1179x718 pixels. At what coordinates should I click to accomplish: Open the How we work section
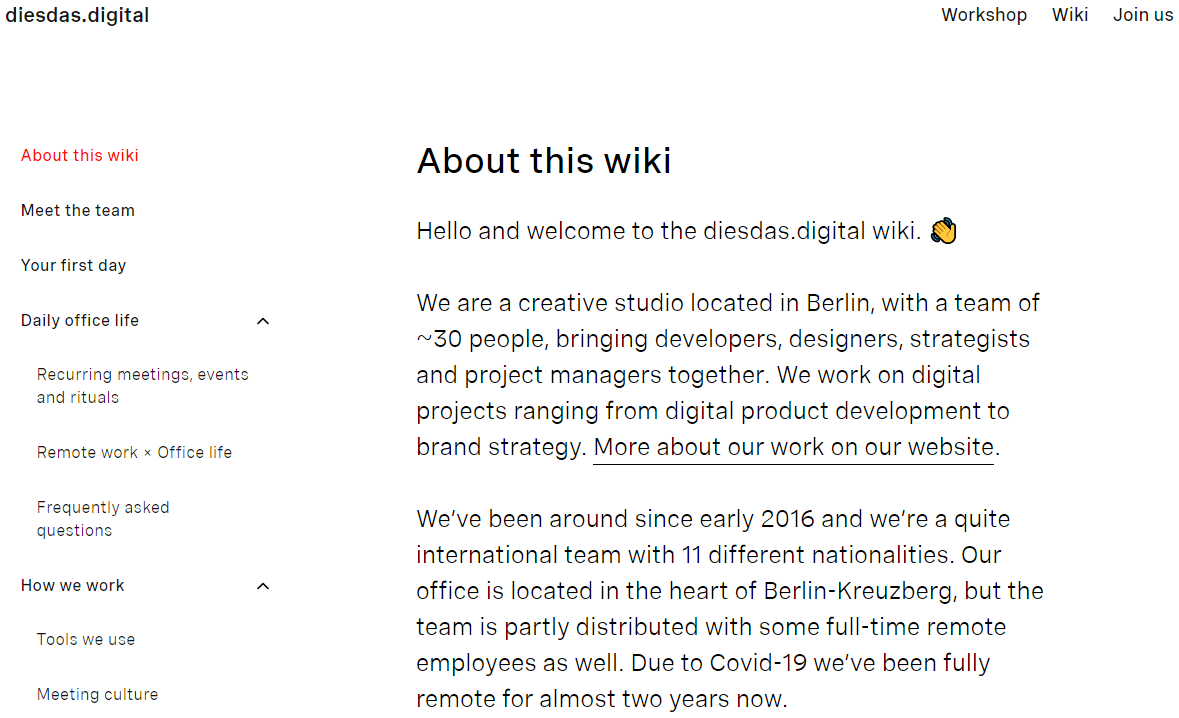tap(73, 585)
